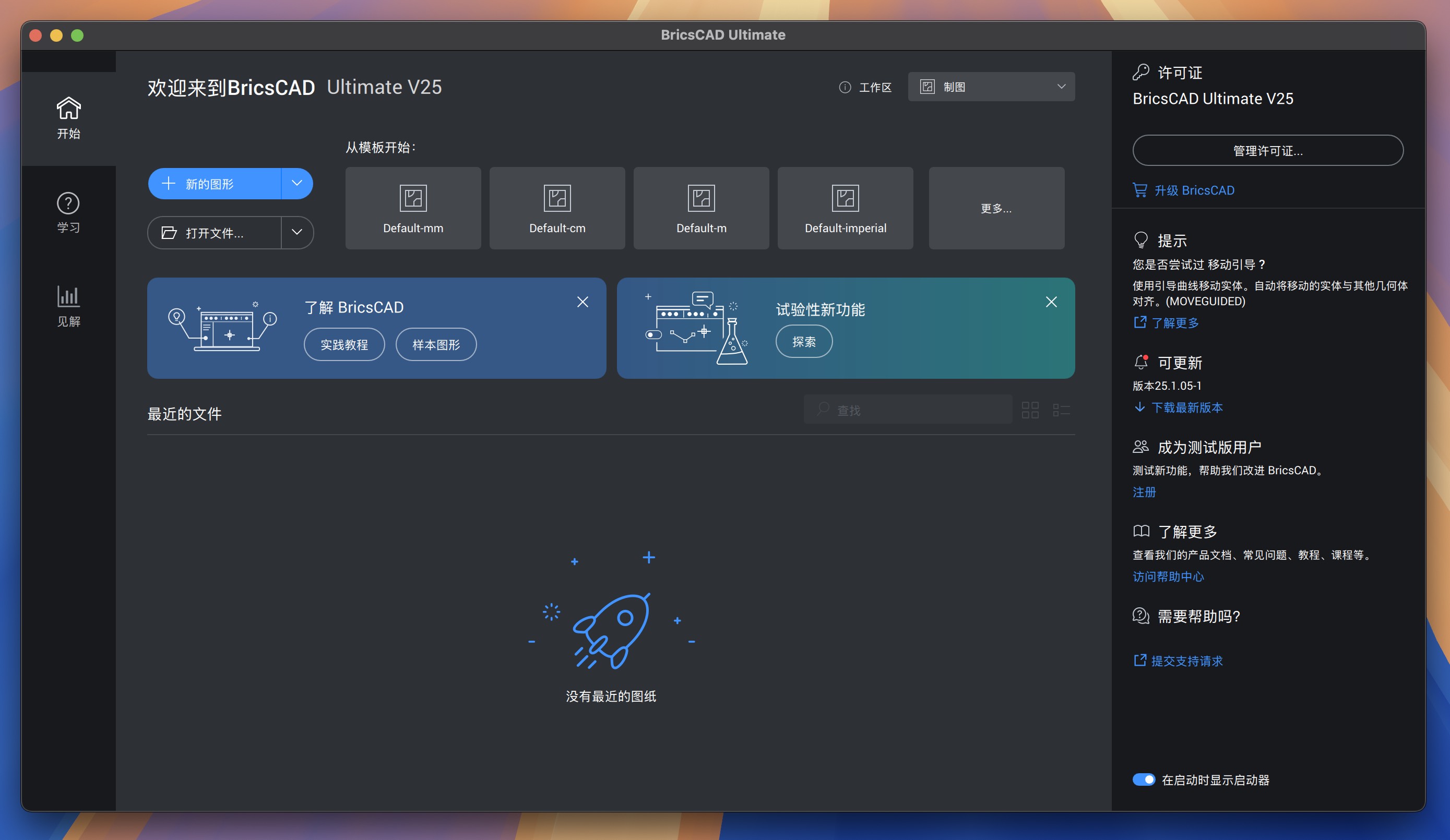Viewport: 1450px width, 840px height.
Task: Click the 提示 lightbulb icon
Action: tap(1140, 240)
